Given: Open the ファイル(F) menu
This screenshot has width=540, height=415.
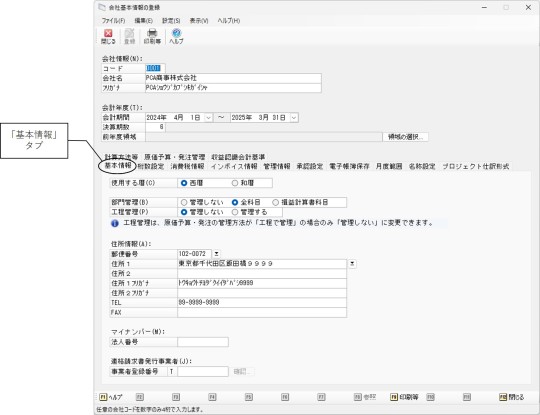Looking at the screenshot, I should tap(113, 21).
